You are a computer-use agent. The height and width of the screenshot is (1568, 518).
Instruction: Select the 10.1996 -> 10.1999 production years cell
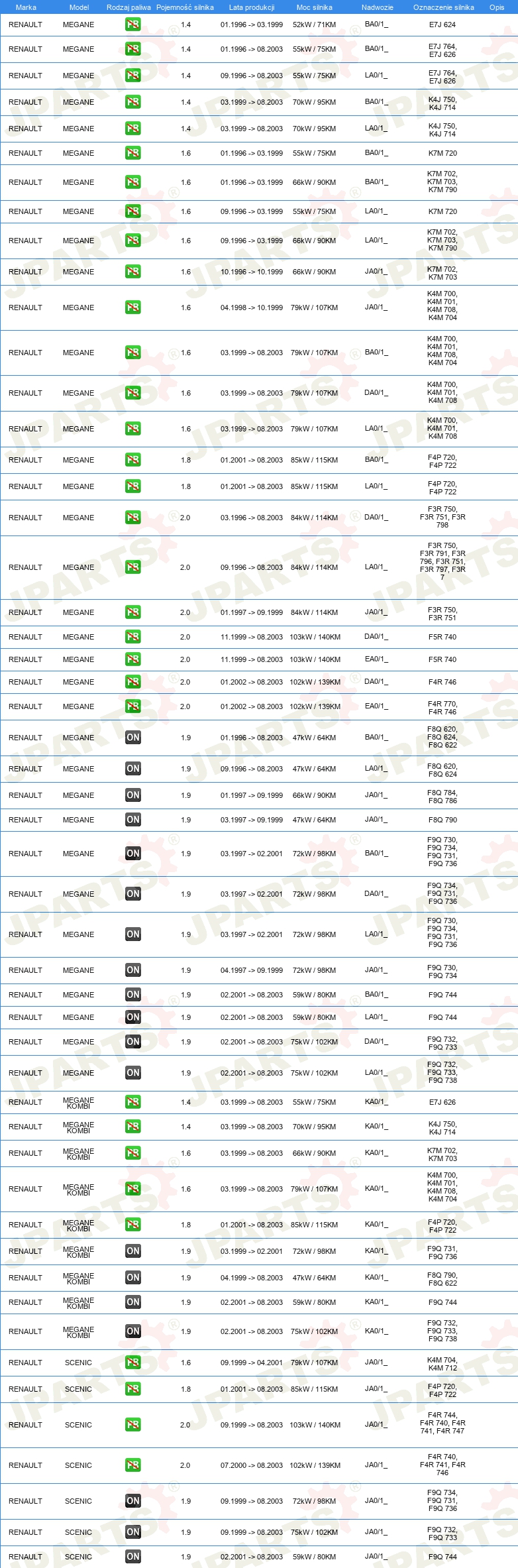pyautogui.click(x=252, y=272)
